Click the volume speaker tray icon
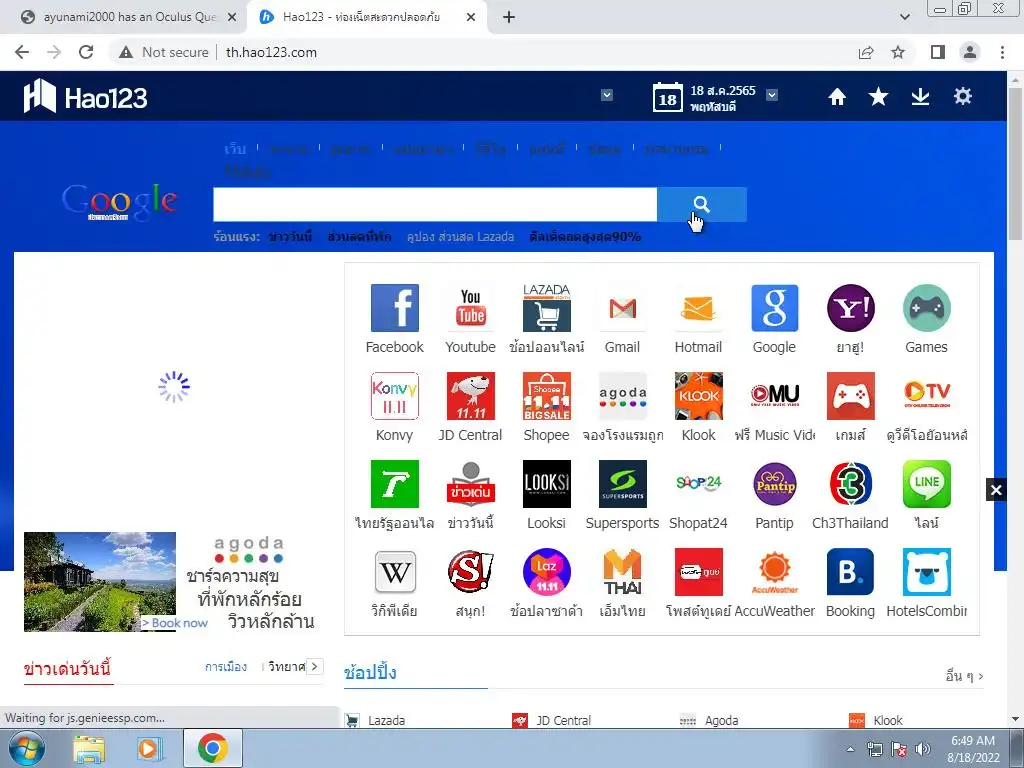The height and width of the screenshot is (768, 1024). point(923,749)
